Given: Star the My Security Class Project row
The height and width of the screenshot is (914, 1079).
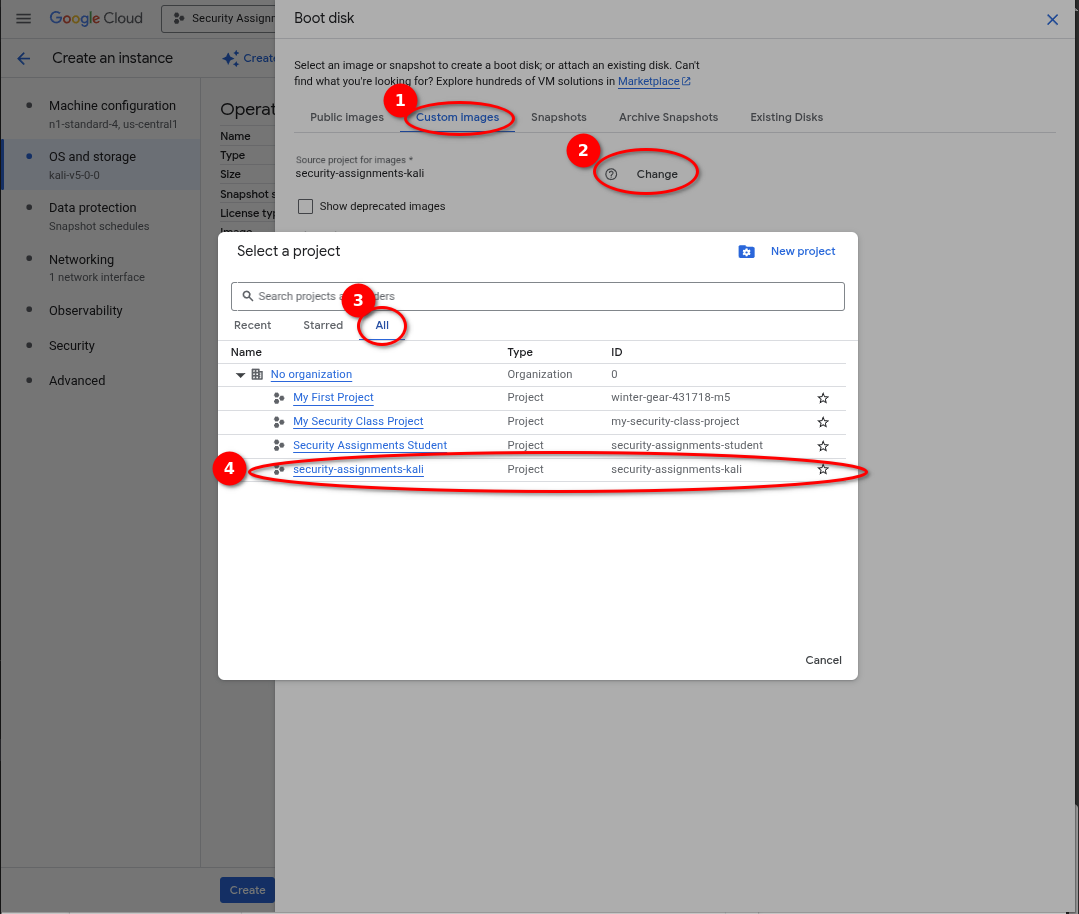Looking at the screenshot, I should (823, 422).
